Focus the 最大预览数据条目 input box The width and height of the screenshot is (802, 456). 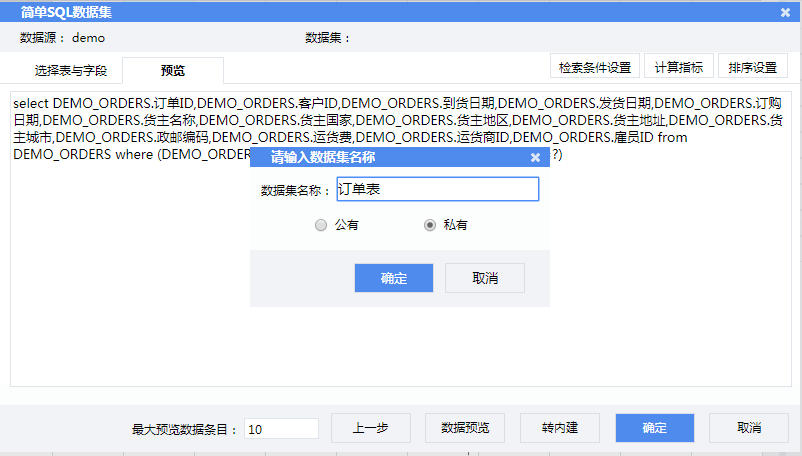pos(281,429)
